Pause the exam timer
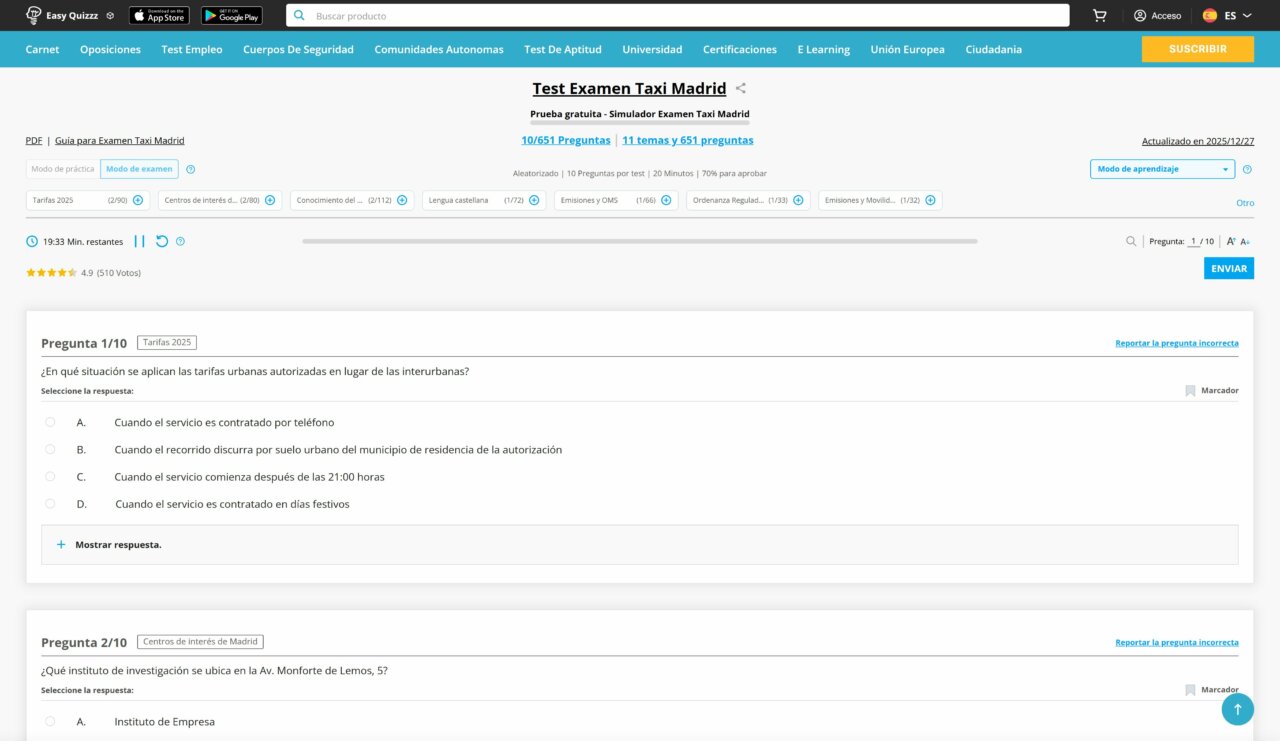Screen dimensions: 1280x741 [x=139, y=241]
